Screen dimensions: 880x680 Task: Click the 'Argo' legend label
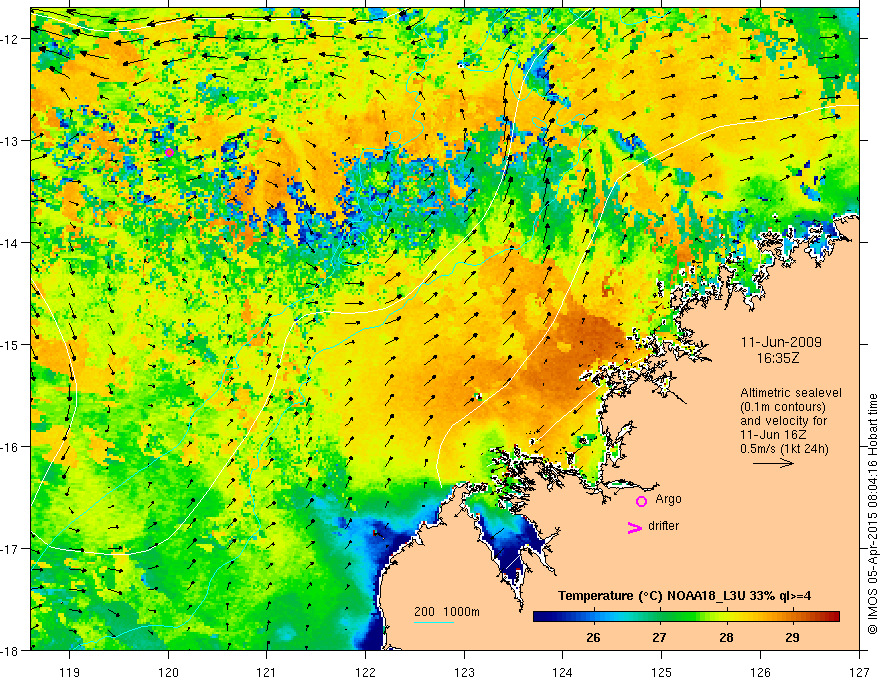pyautogui.click(x=668, y=499)
